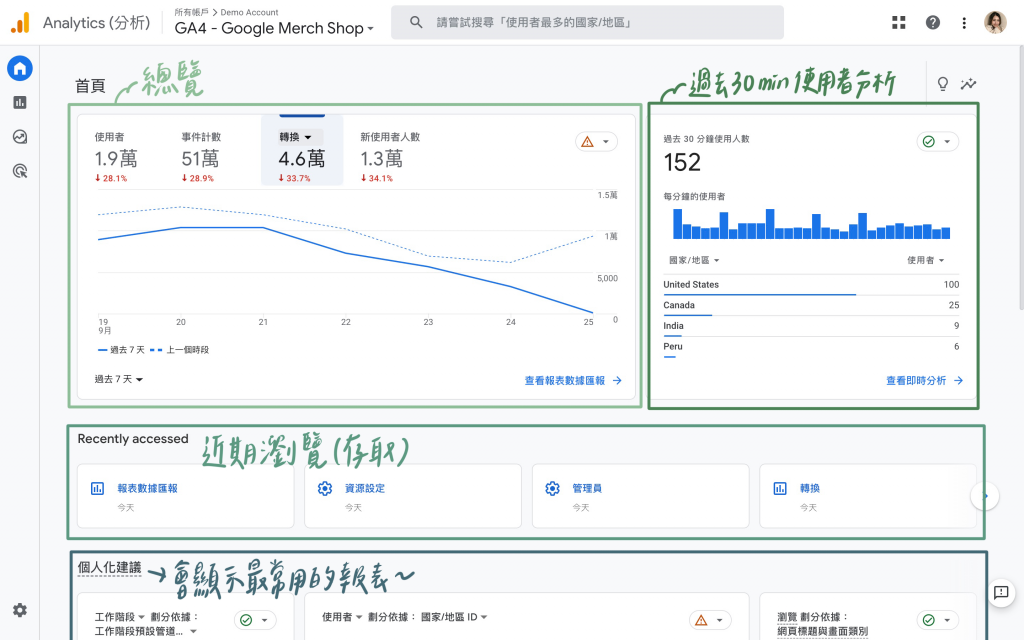This screenshot has width=1024, height=640.
Task: Open the Google apps grid icon
Action: pos(899,23)
